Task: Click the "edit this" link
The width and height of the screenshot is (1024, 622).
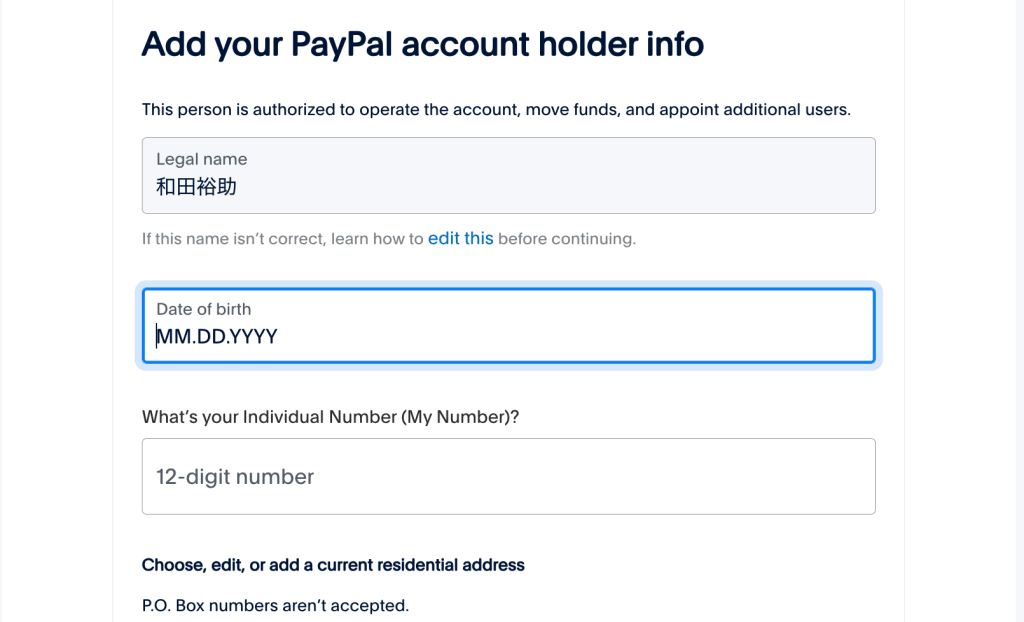Action: 460,239
